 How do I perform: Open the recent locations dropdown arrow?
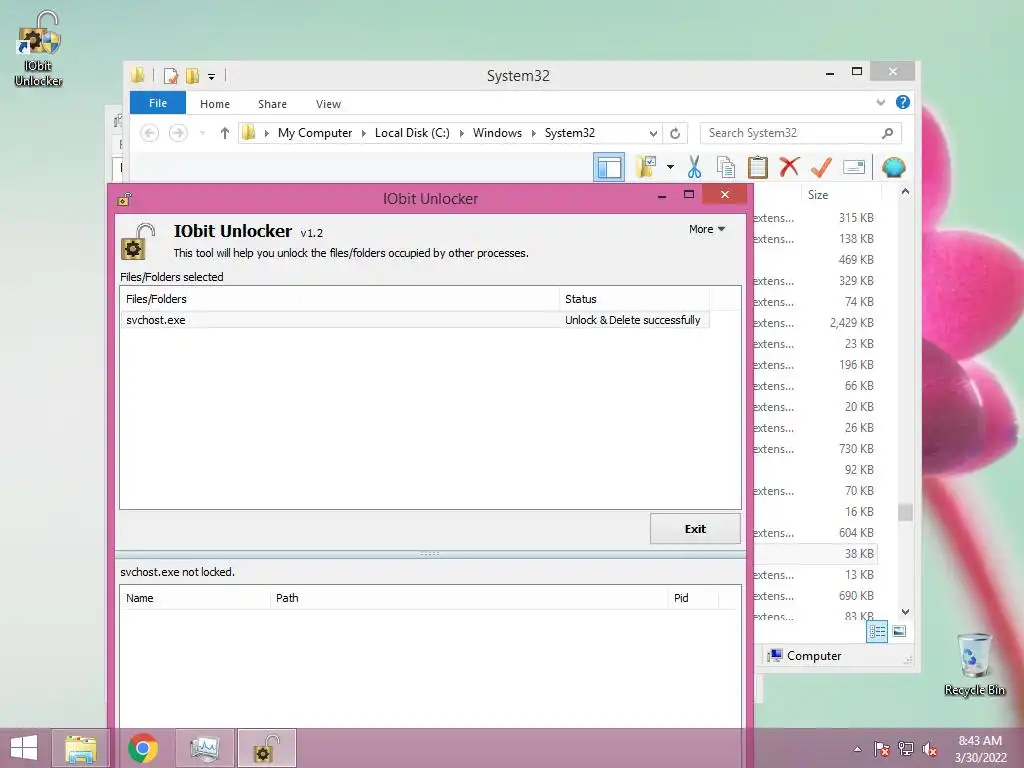(202, 133)
